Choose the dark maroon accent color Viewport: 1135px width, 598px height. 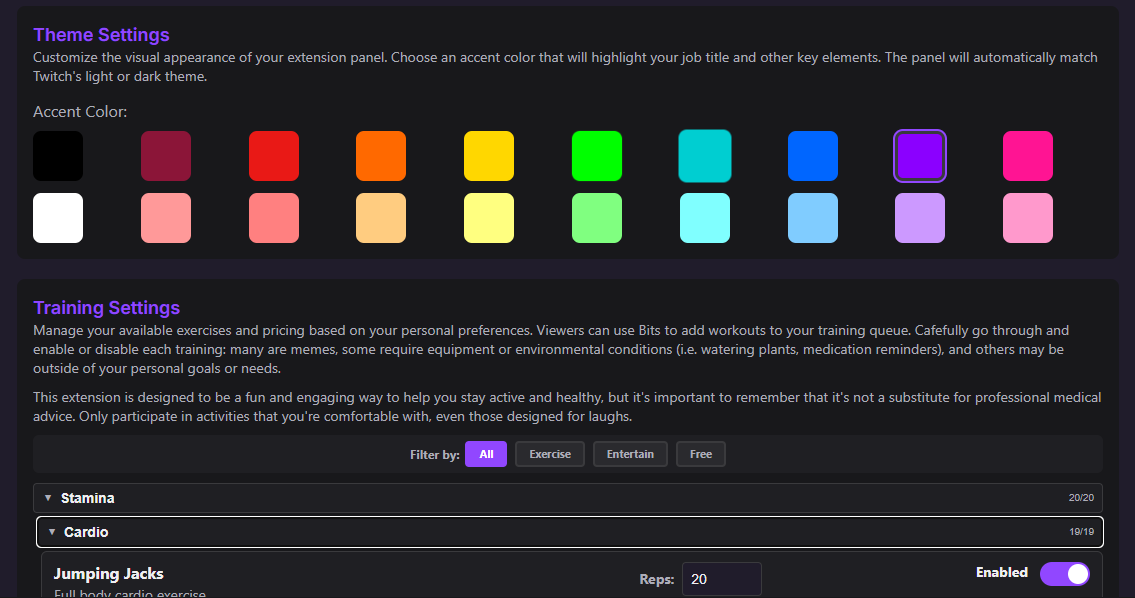coord(166,156)
